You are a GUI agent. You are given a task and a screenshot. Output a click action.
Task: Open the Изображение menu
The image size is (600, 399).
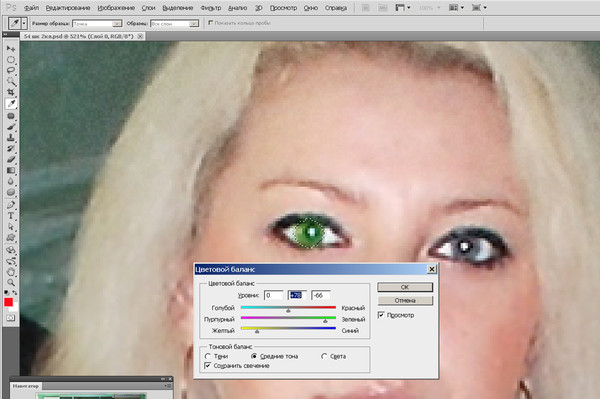click(116, 8)
